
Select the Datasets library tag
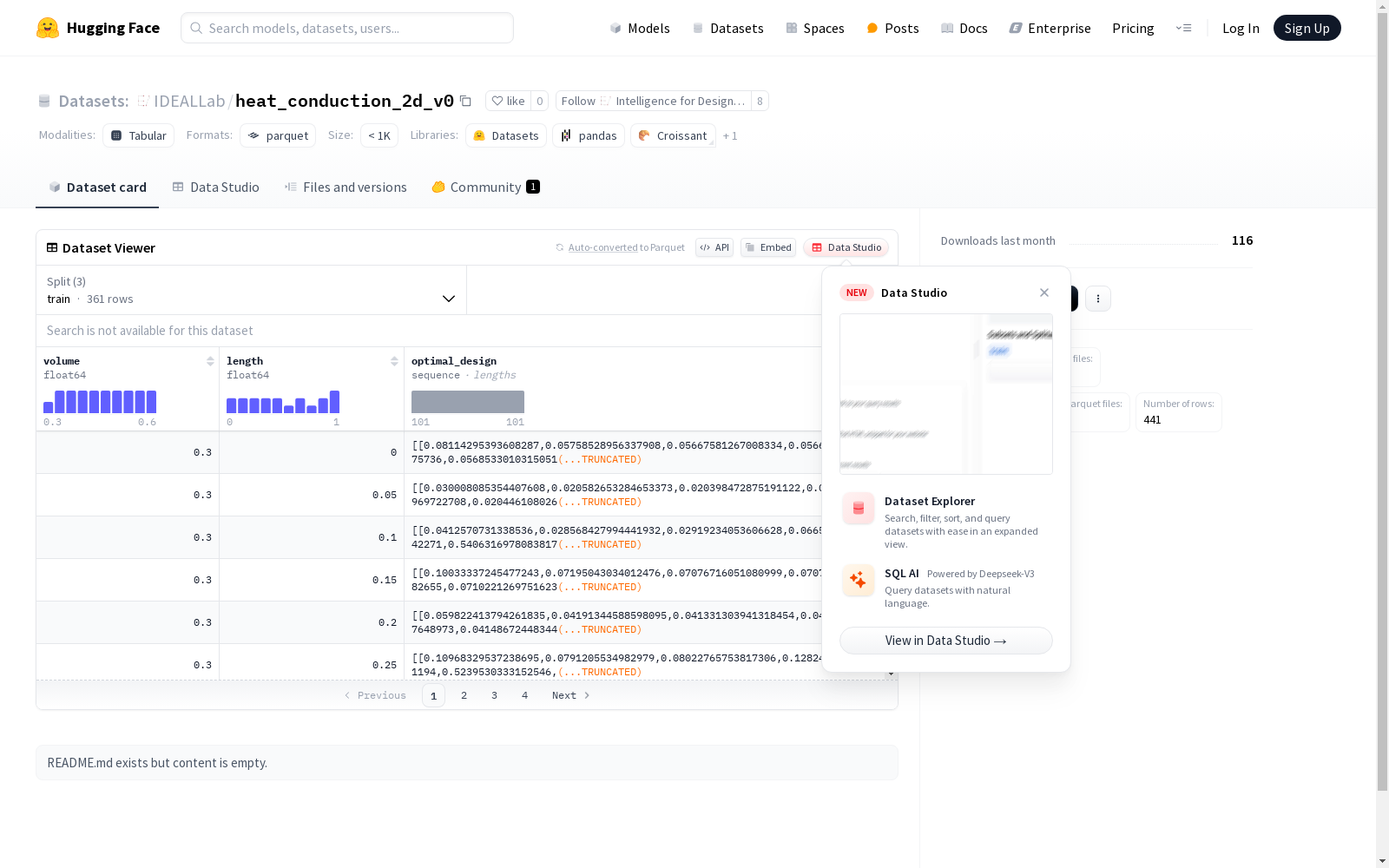[x=506, y=135]
